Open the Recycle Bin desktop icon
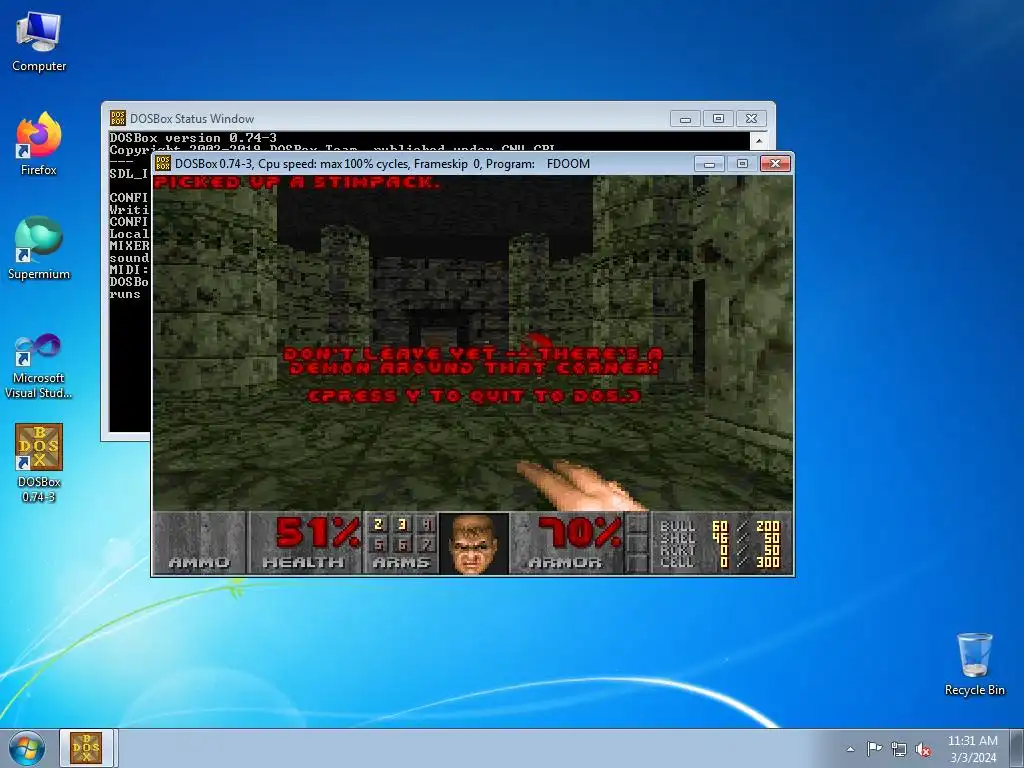Image resolution: width=1024 pixels, height=768 pixels. tap(974, 664)
